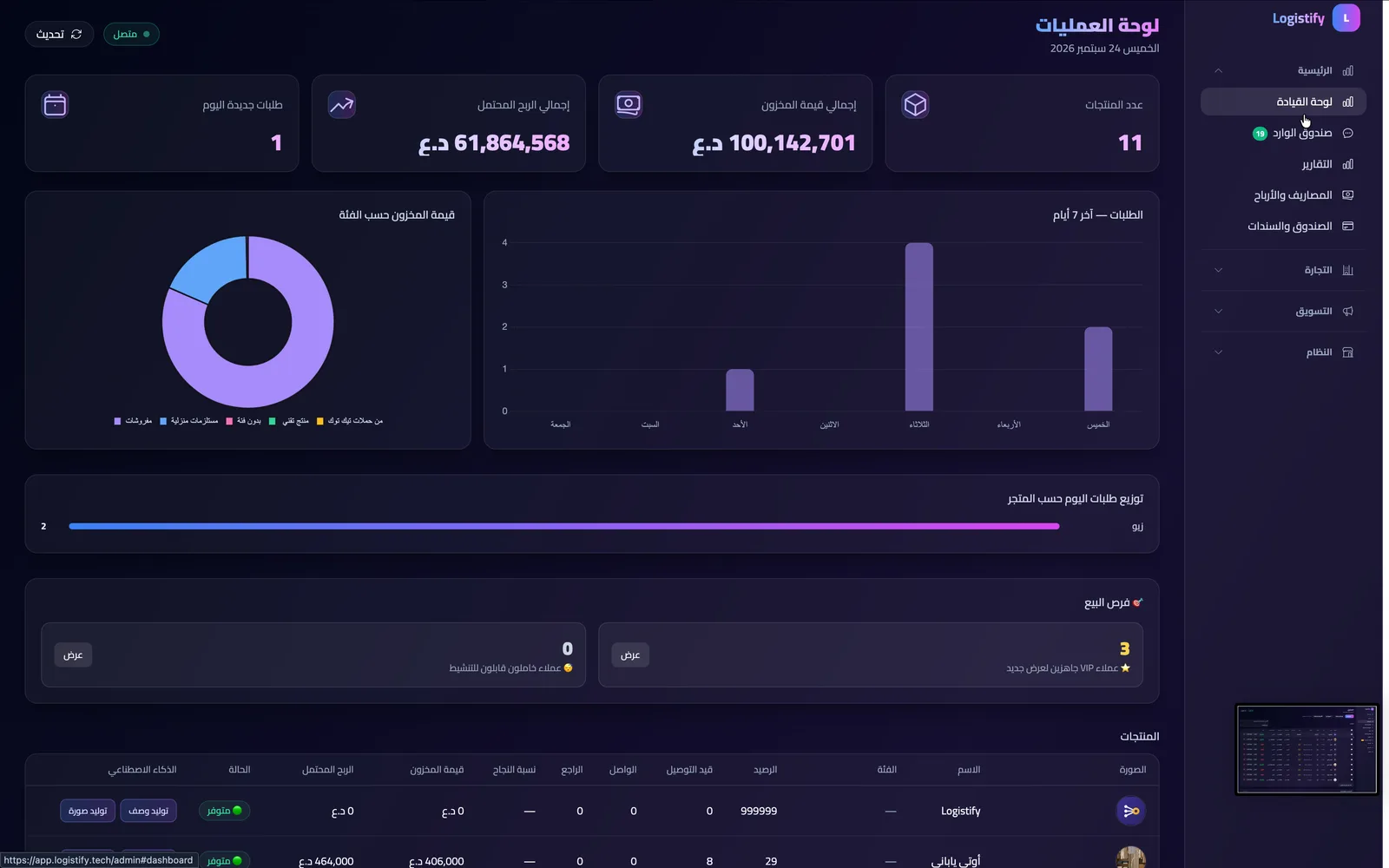This screenshot has width=1389, height=868.
Task: Click the page minimap thumbnail preview
Action: (x=1307, y=750)
